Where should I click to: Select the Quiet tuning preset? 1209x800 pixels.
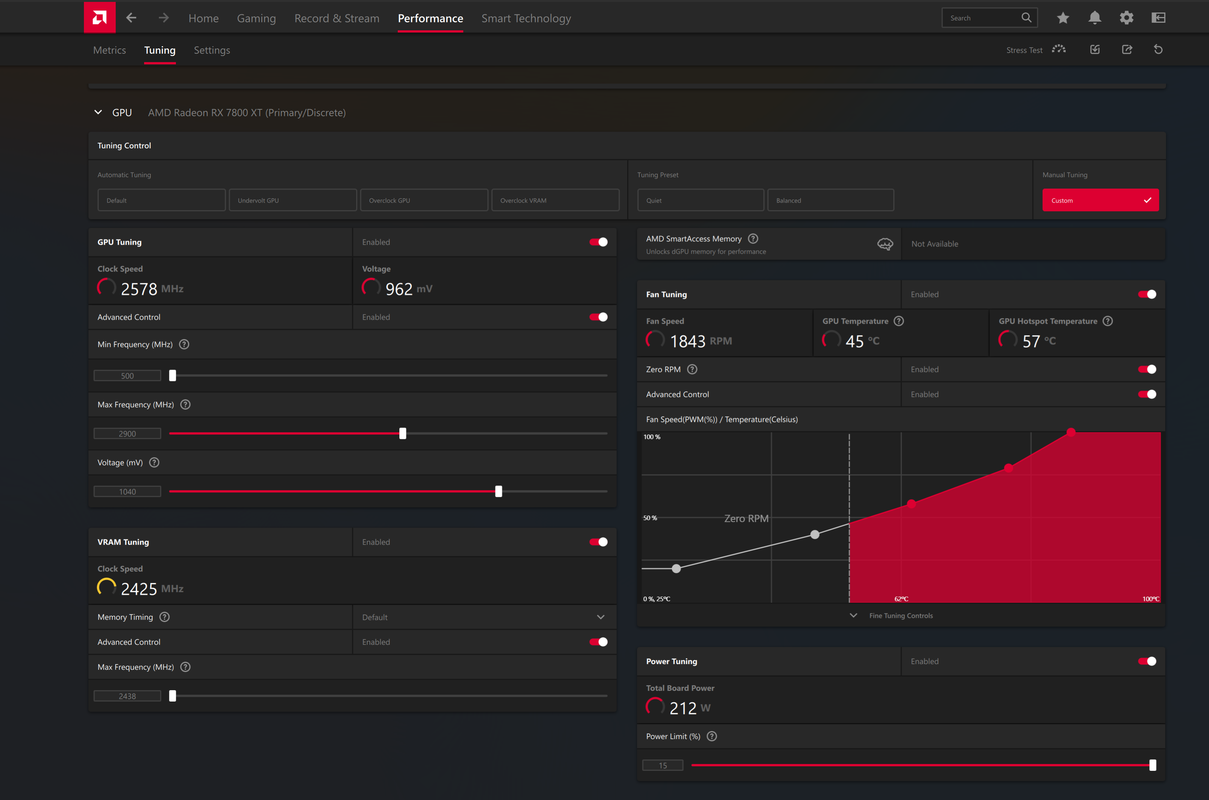pyautogui.click(x=701, y=200)
